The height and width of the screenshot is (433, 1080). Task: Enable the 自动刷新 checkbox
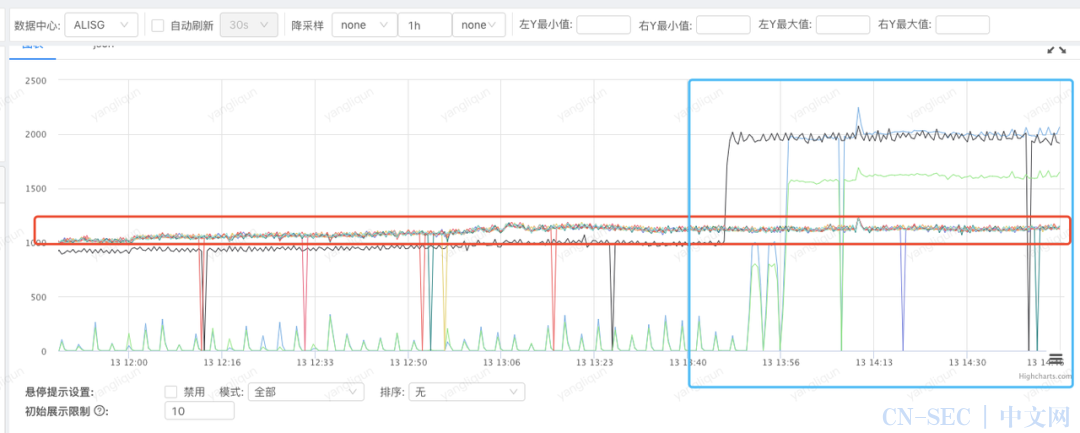[x=158, y=25]
